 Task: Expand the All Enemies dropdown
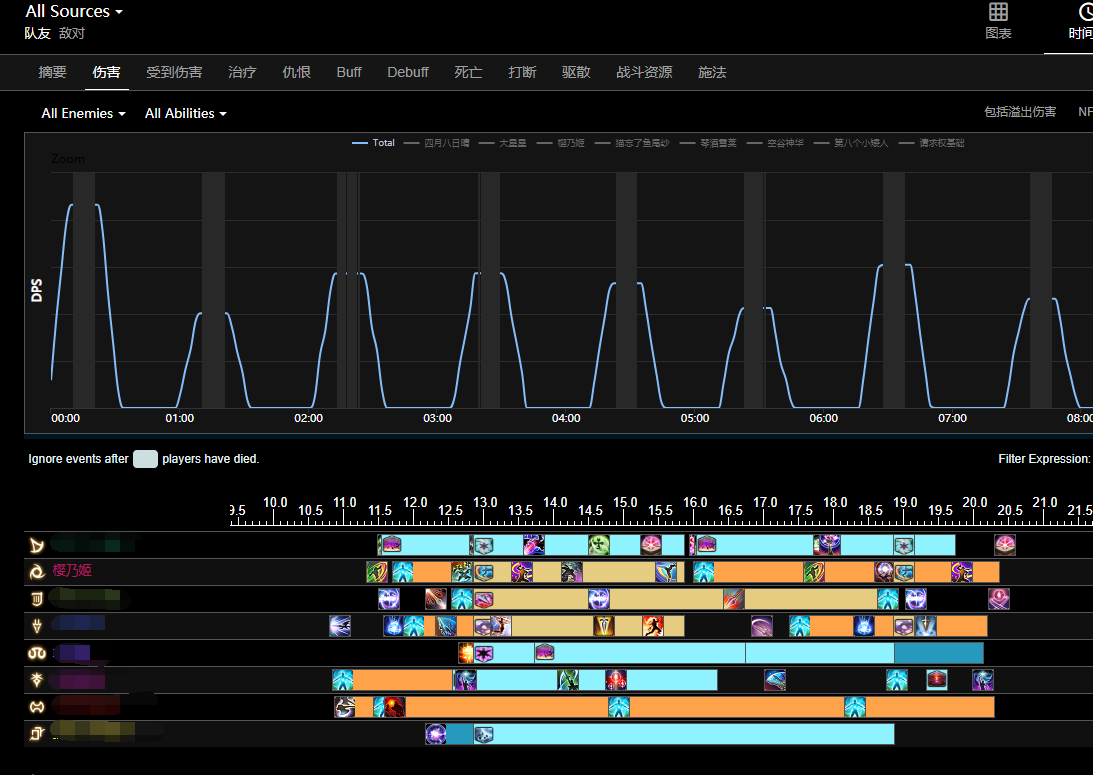click(83, 113)
